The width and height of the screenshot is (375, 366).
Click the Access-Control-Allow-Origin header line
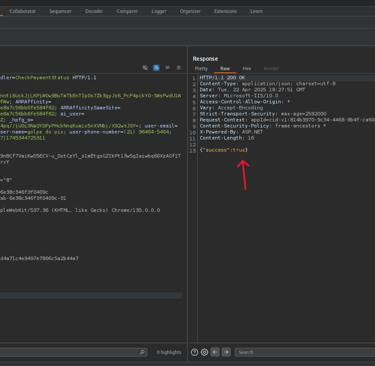point(245,101)
